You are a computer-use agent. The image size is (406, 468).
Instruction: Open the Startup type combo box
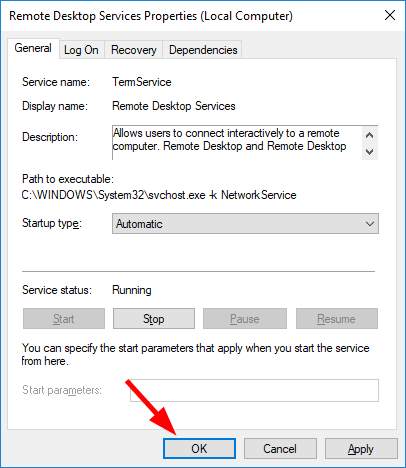[245, 224]
